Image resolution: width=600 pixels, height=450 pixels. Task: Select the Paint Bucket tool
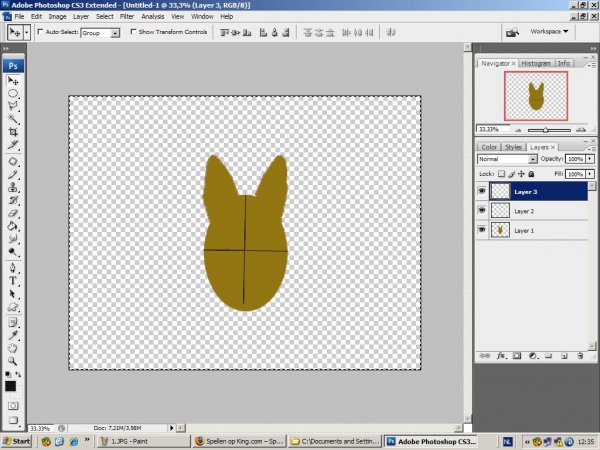13,226
